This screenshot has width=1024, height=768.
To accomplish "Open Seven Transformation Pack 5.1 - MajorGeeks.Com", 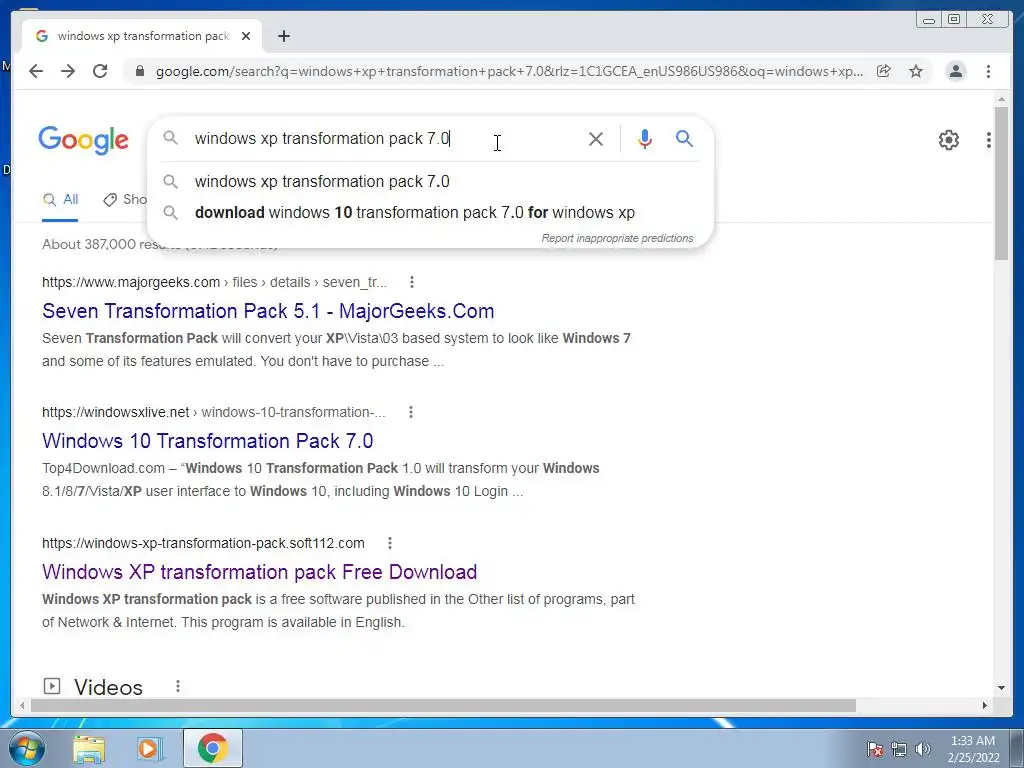I will [268, 311].
